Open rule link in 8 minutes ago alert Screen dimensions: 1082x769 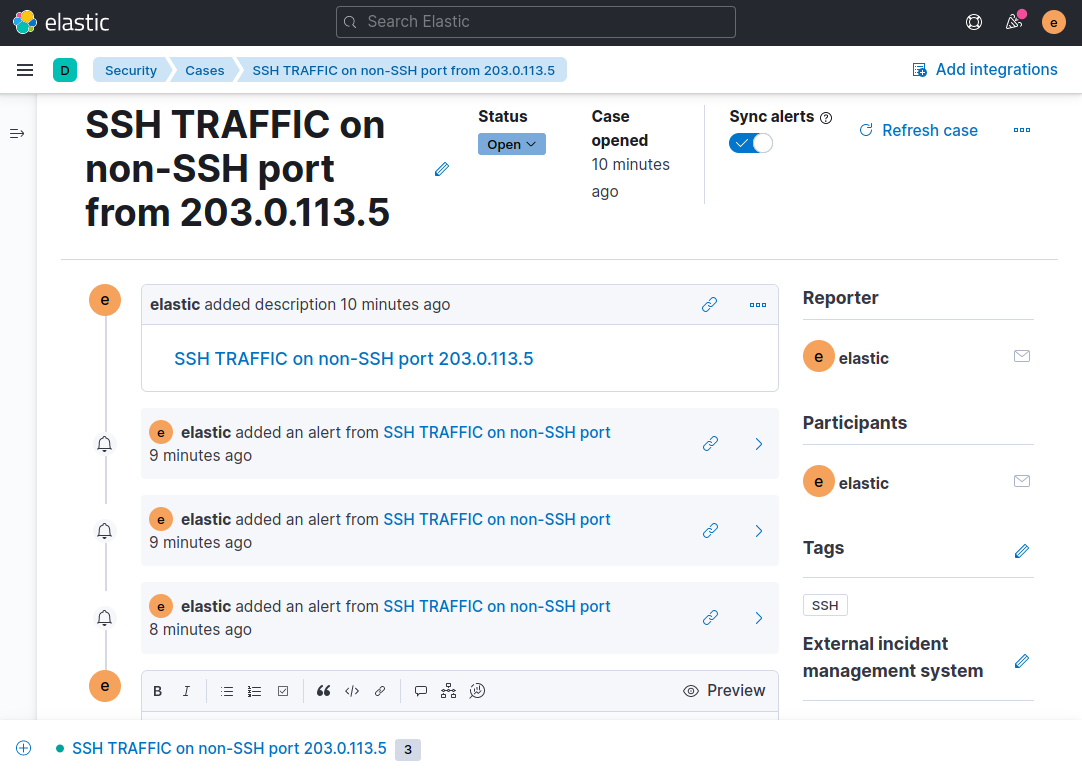(497, 606)
